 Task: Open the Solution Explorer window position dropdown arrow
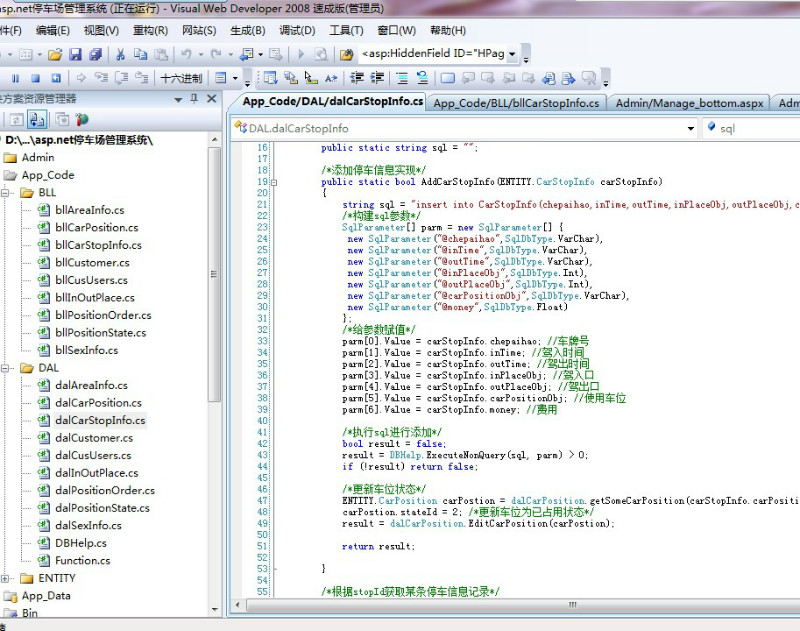[x=178, y=99]
